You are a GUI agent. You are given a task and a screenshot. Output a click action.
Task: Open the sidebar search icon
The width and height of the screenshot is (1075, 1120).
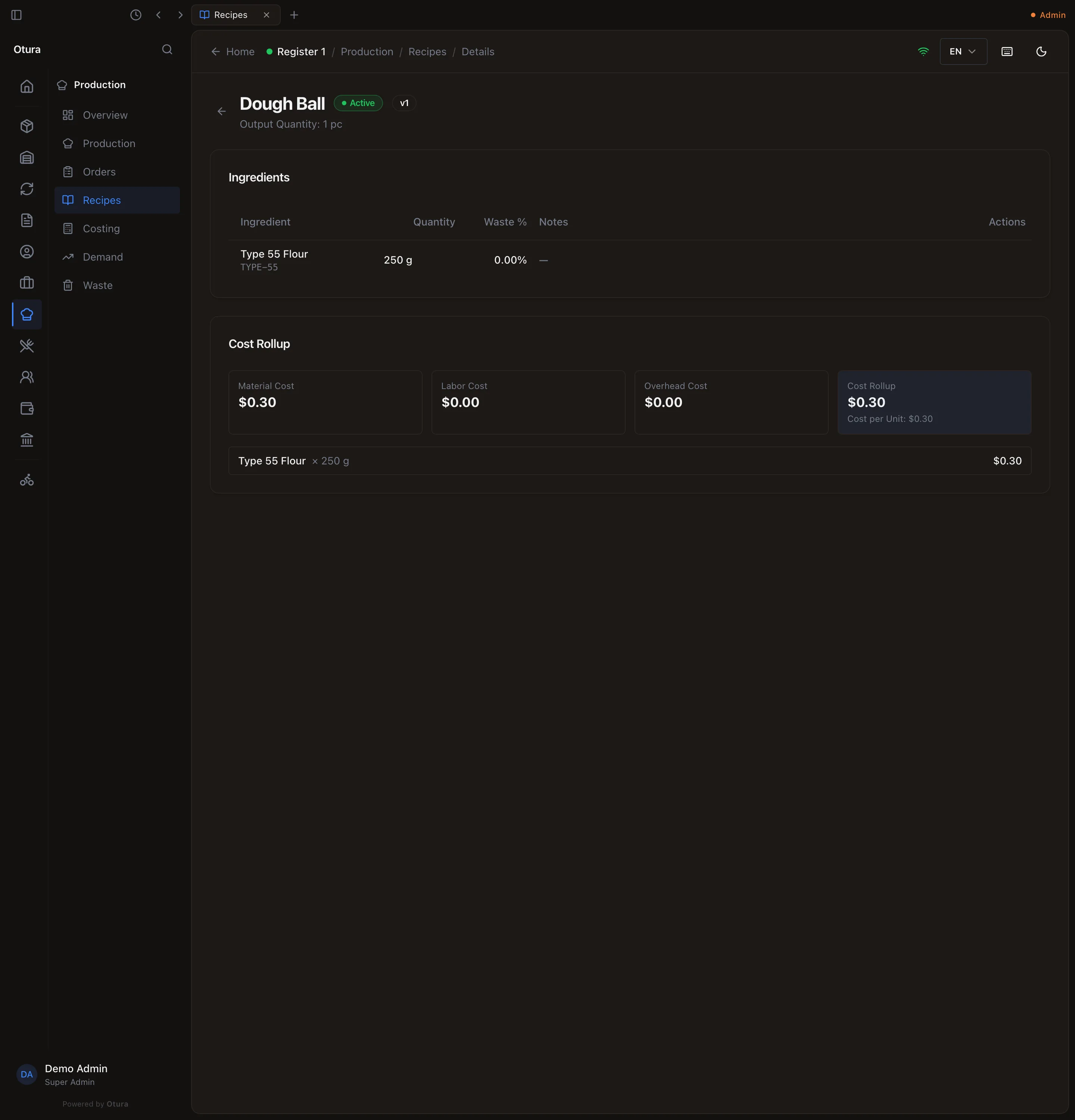pos(167,50)
